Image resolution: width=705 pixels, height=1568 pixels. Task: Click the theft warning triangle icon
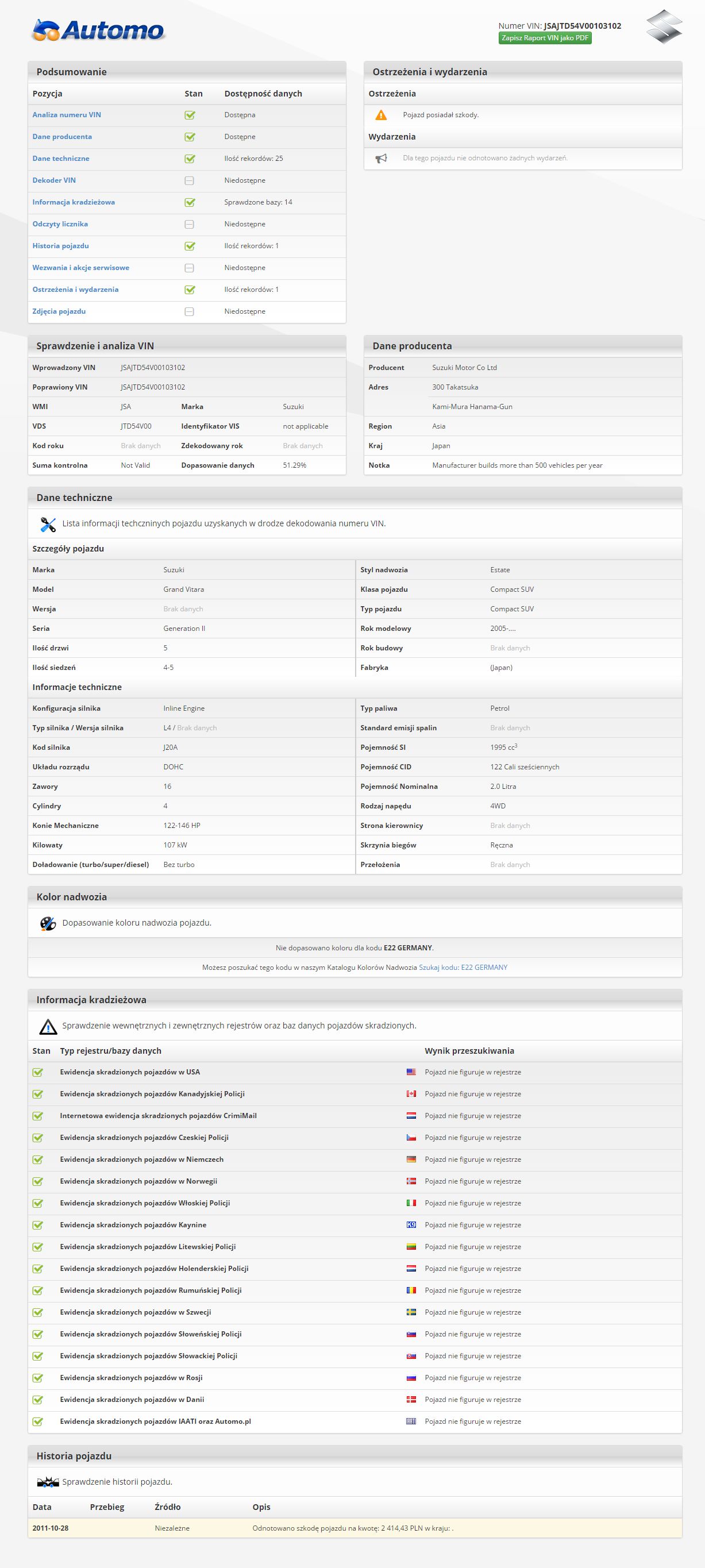(x=48, y=1026)
